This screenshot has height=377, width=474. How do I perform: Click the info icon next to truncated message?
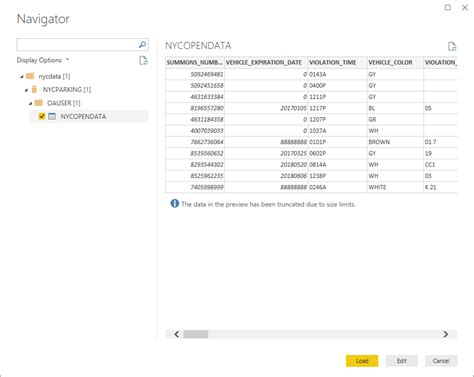pos(175,203)
